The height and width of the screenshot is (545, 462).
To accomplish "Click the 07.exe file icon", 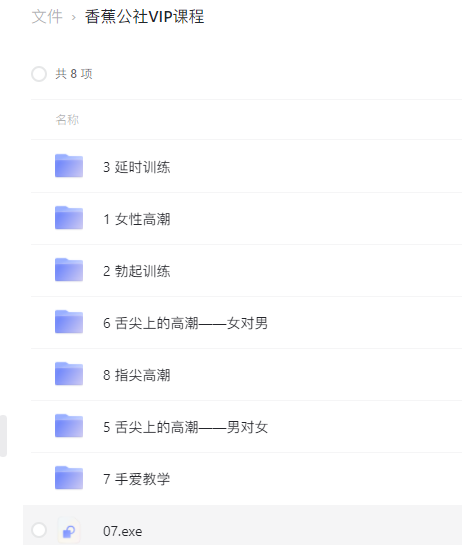I will click(69, 531).
